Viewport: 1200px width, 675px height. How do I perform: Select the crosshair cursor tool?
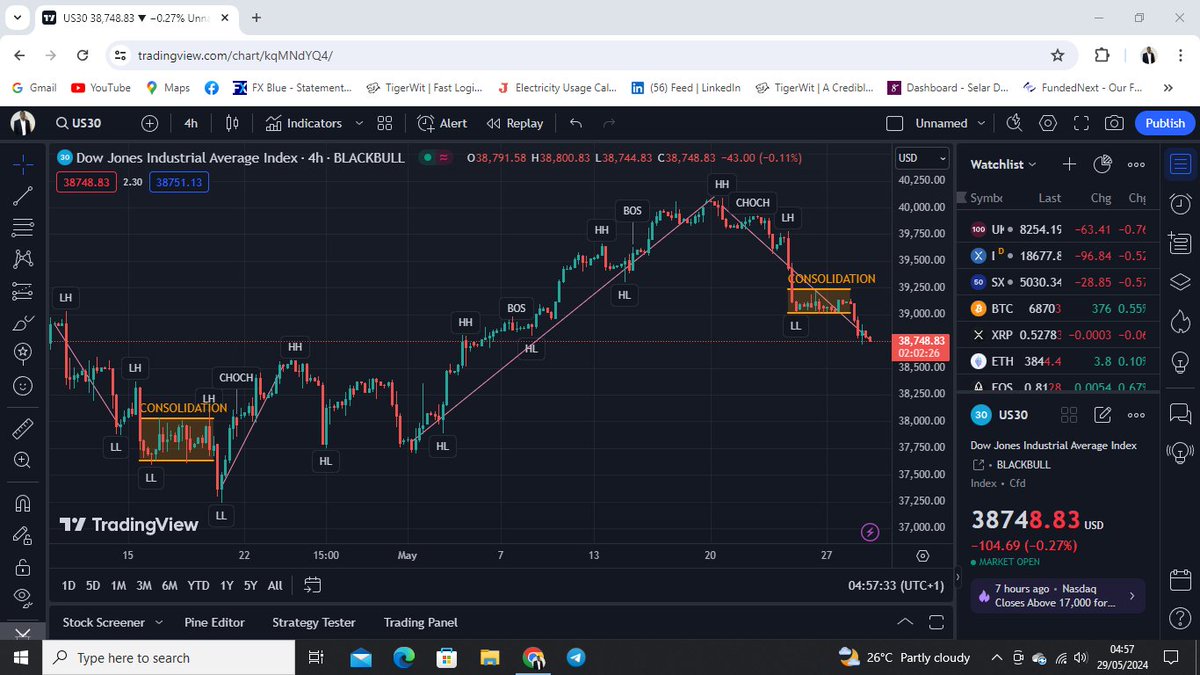tap(23, 163)
